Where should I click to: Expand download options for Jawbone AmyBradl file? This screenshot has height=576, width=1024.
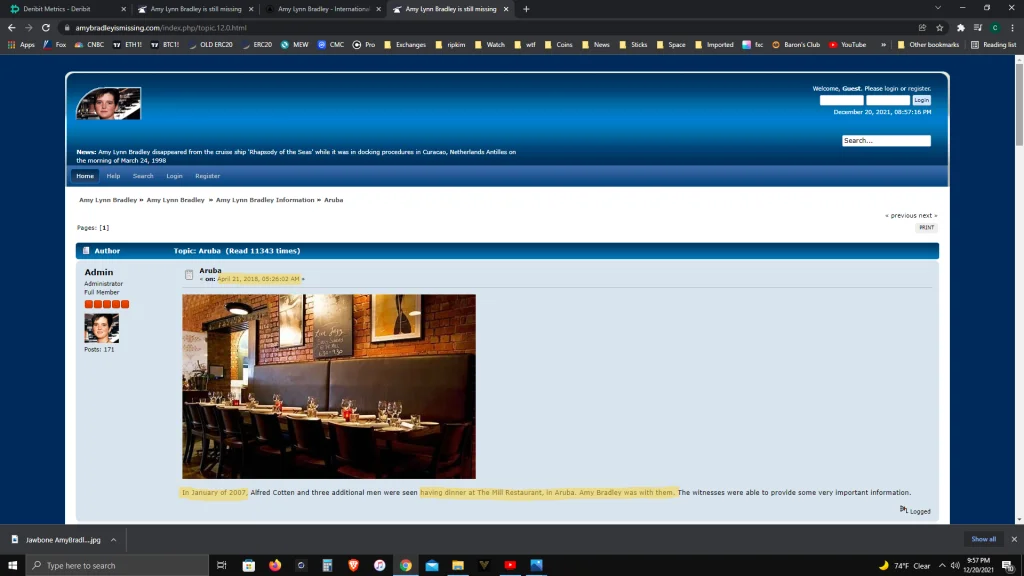113,539
